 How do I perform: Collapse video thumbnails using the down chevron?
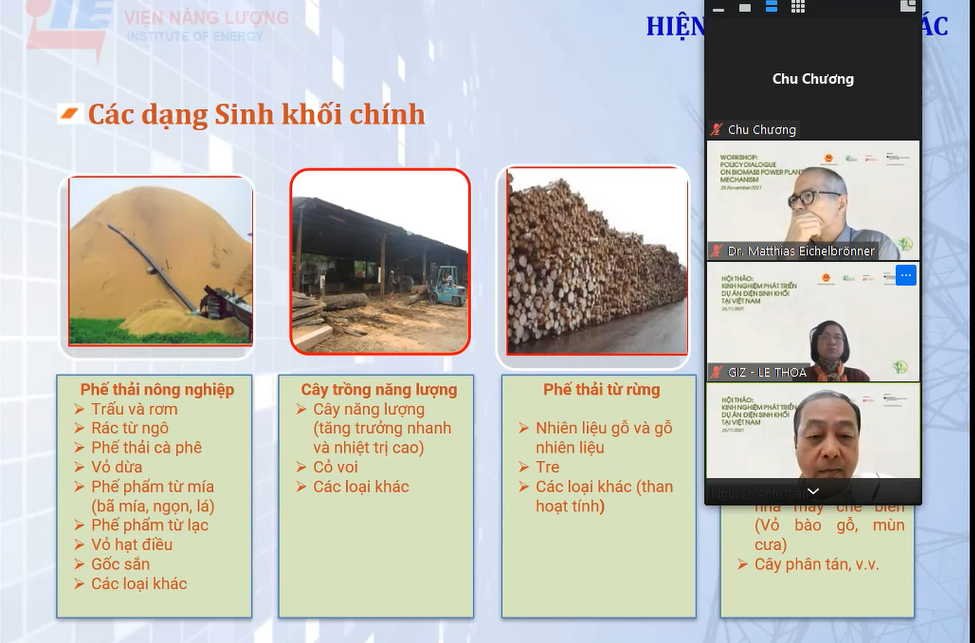(x=813, y=491)
